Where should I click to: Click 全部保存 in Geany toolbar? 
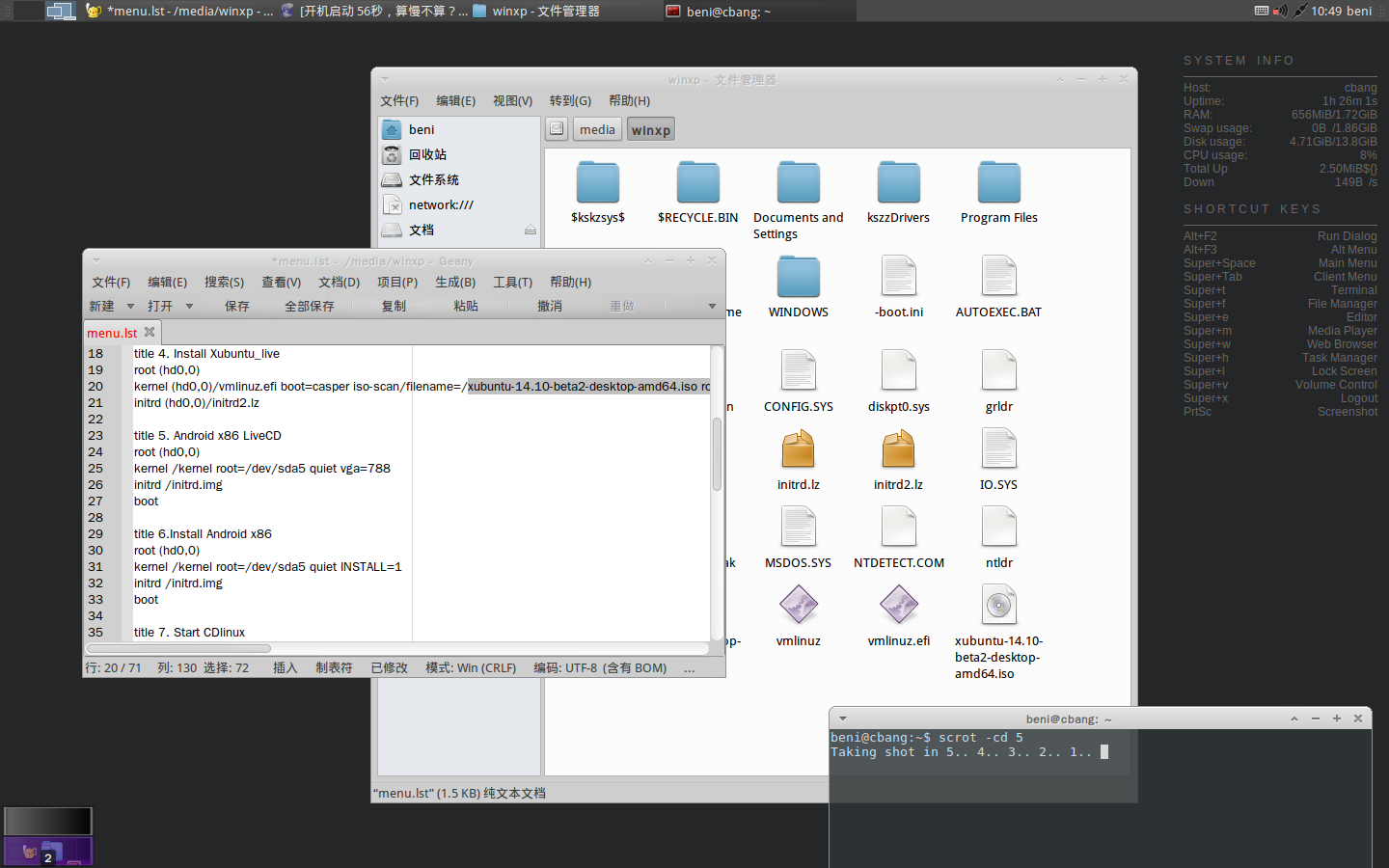click(310, 306)
